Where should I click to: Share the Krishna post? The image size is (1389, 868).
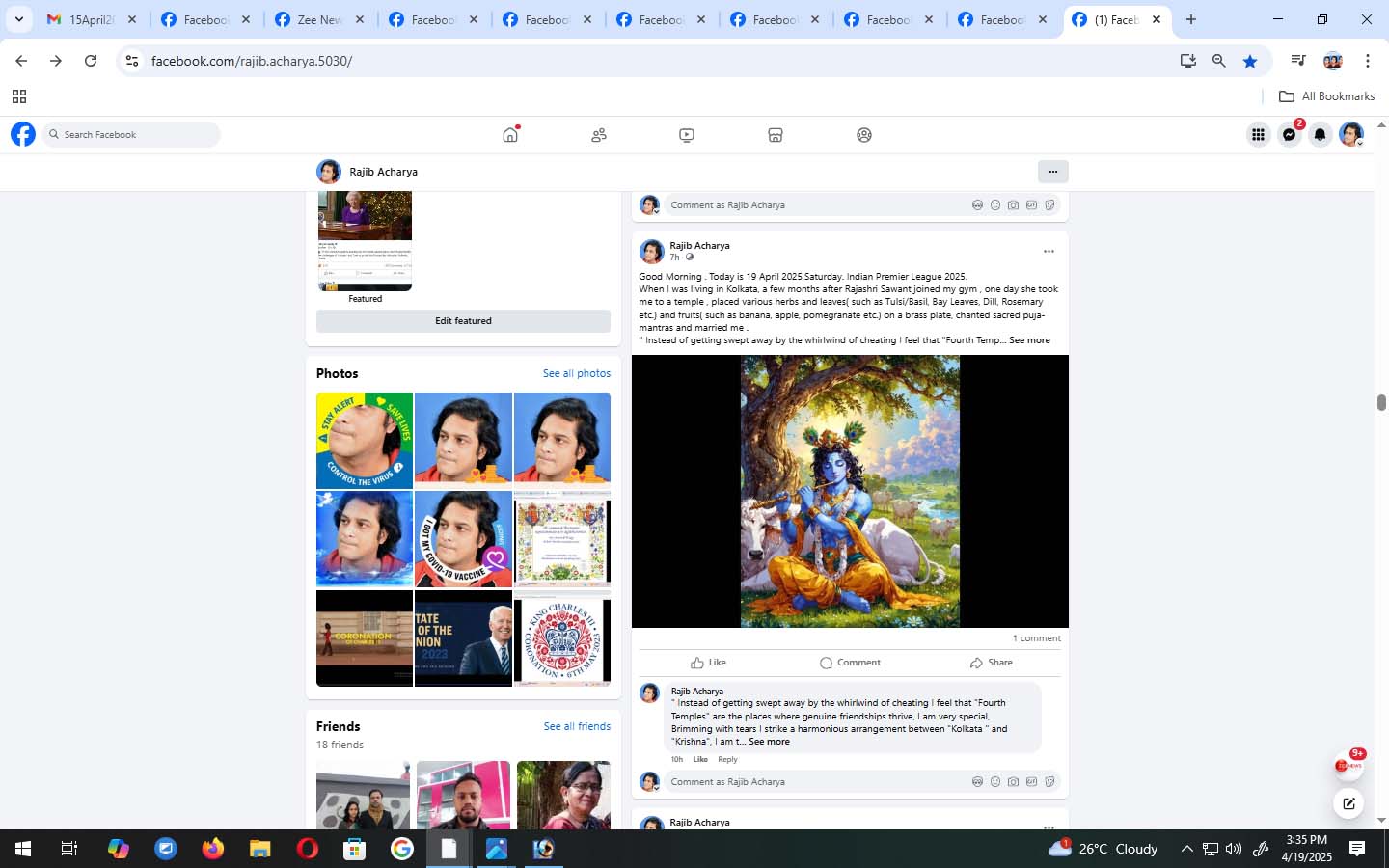[992, 663]
